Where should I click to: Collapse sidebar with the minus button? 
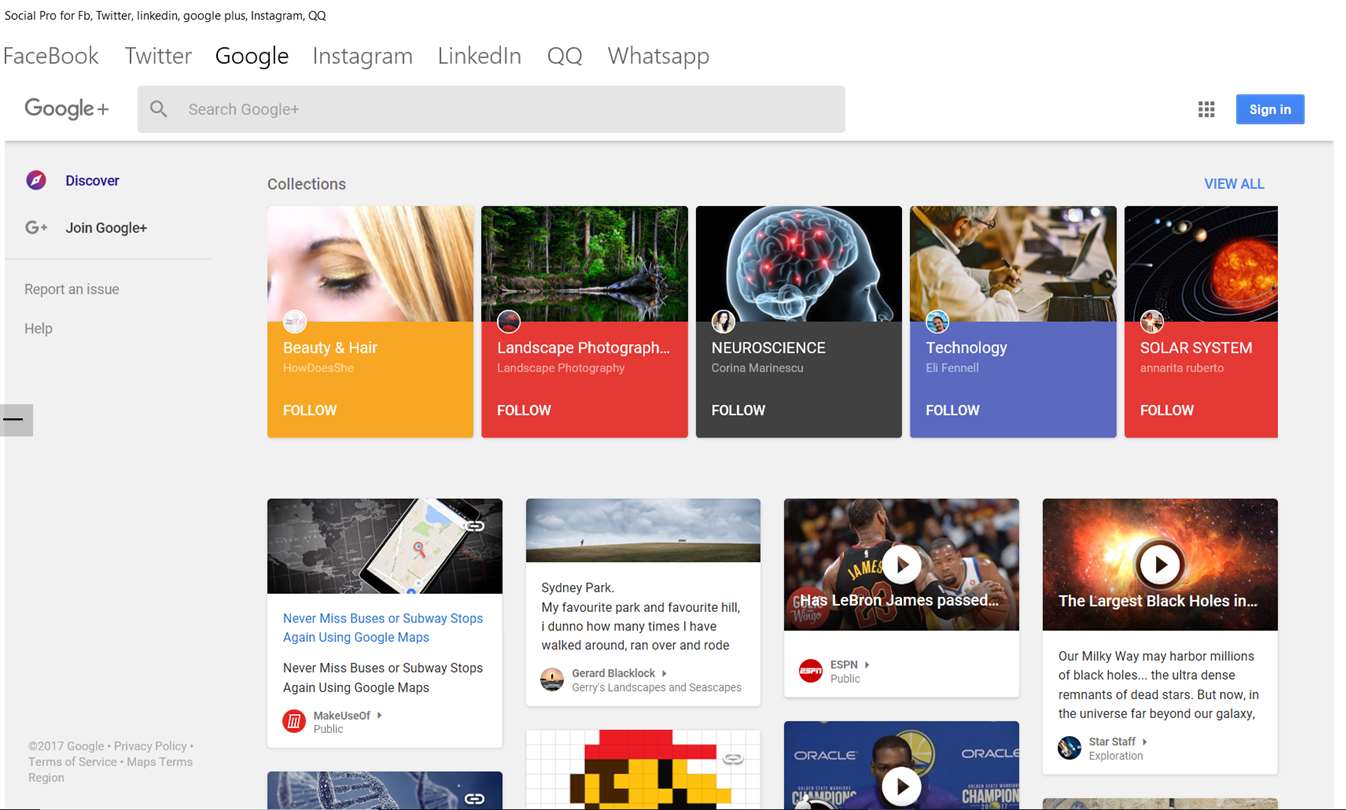pyautogui.click(x=16, y=420)
